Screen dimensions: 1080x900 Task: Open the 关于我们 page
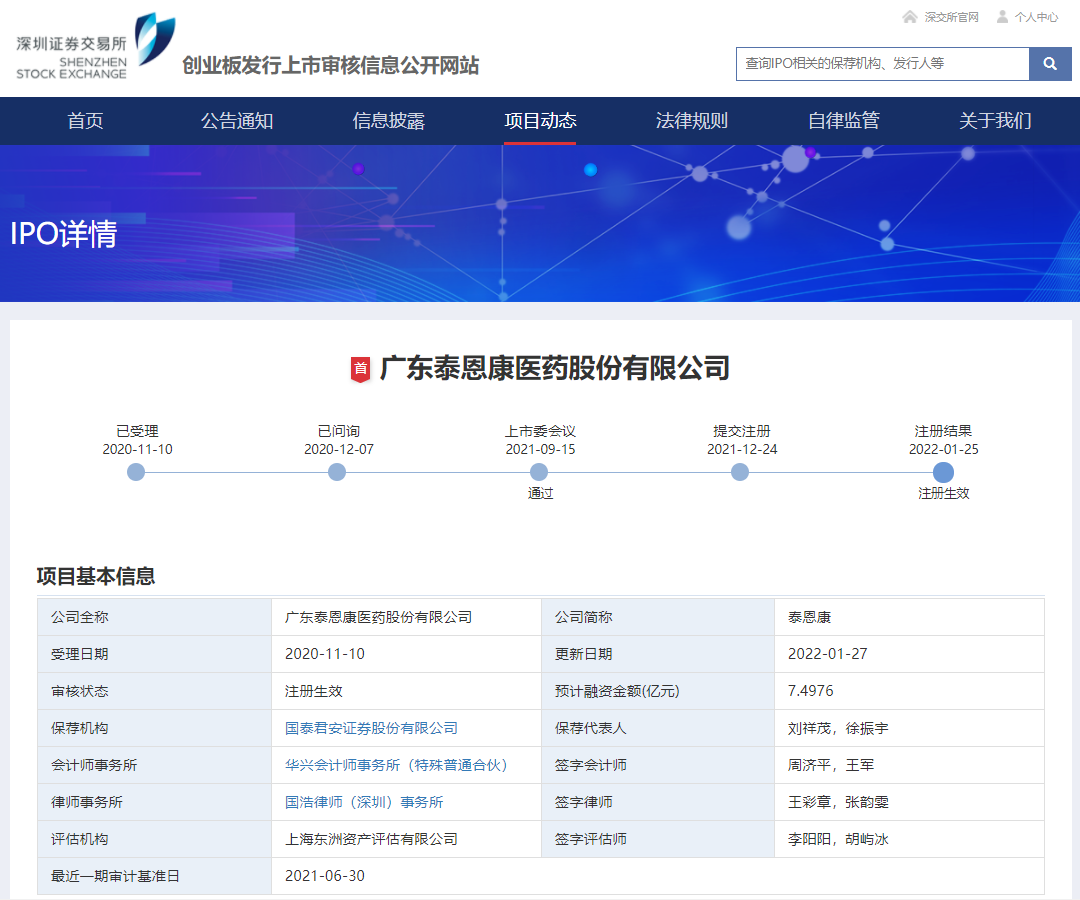[x=995, y=121]
